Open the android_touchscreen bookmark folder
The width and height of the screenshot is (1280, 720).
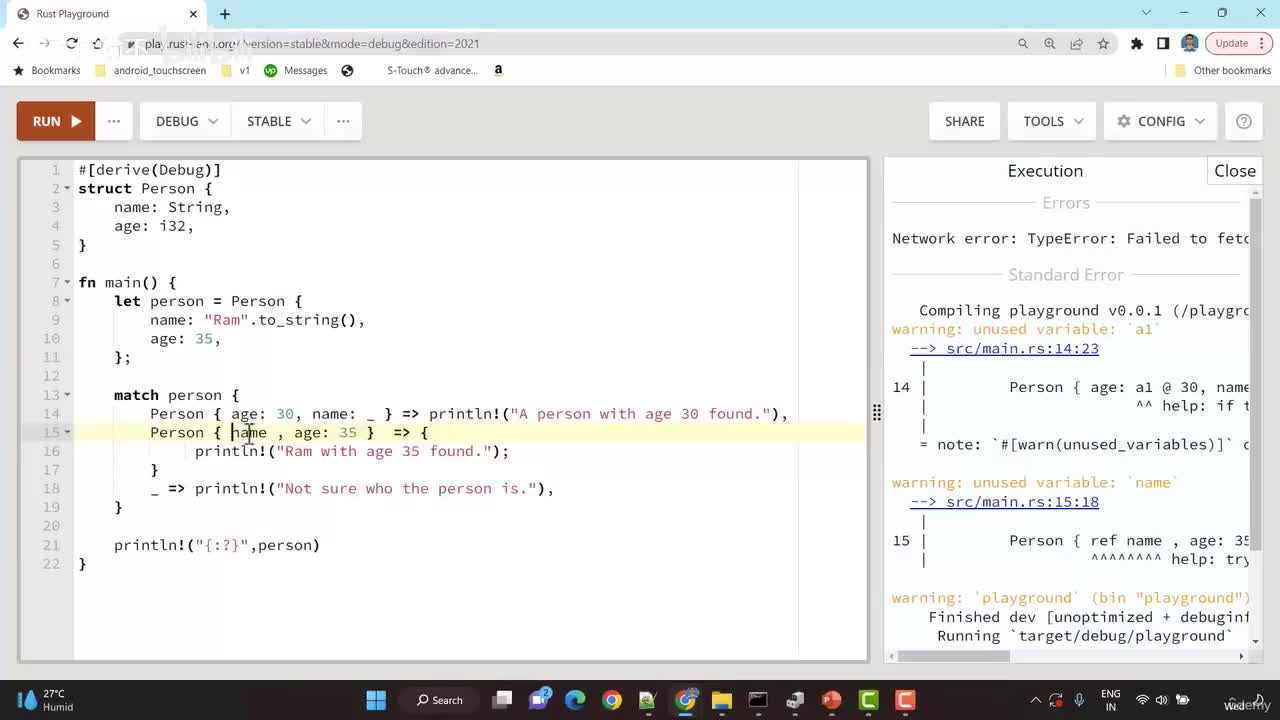[150, 71]
